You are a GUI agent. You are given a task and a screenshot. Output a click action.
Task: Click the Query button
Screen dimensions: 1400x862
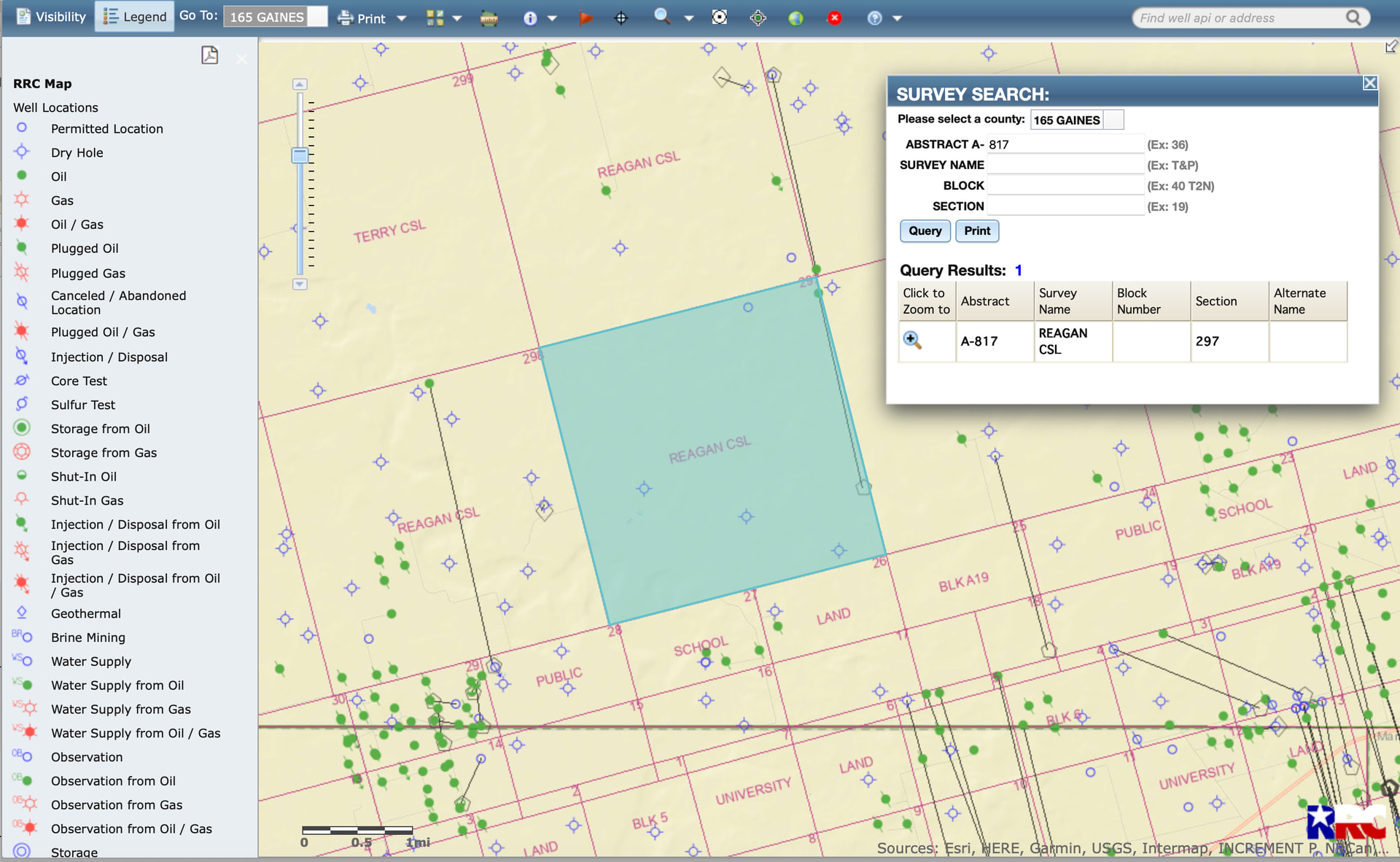[925, 231]
